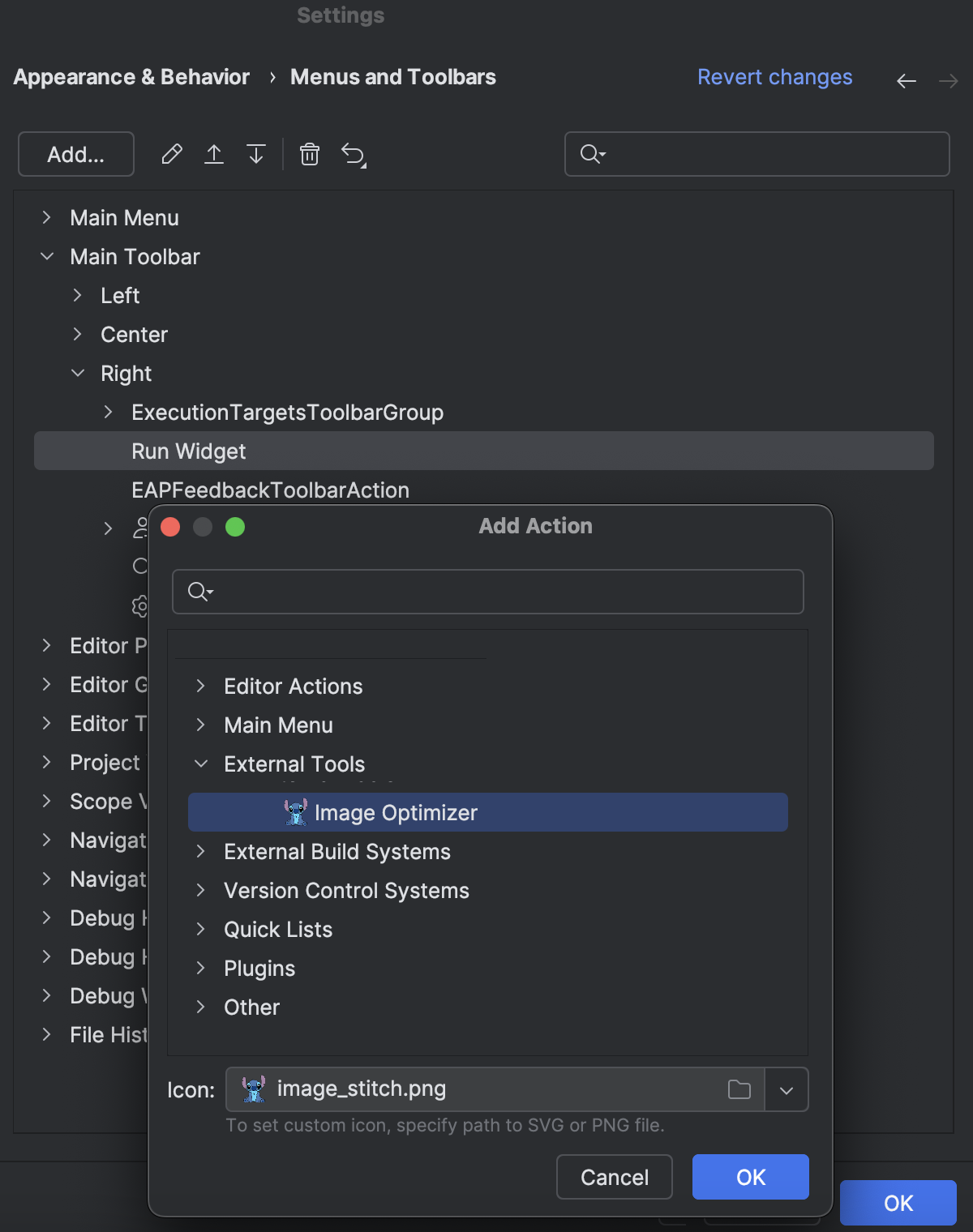Open the Icon field dropdown arrow

(x=786, y=1090)
